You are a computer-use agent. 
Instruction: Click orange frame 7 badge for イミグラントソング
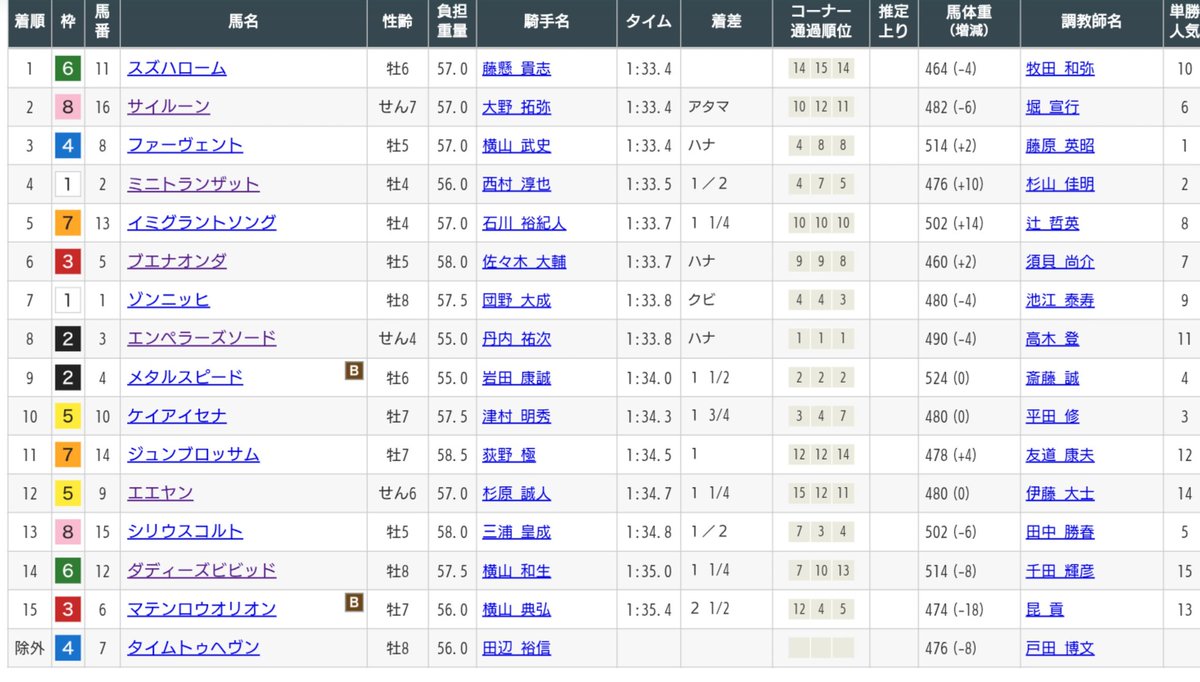click(x=67, y=223)
